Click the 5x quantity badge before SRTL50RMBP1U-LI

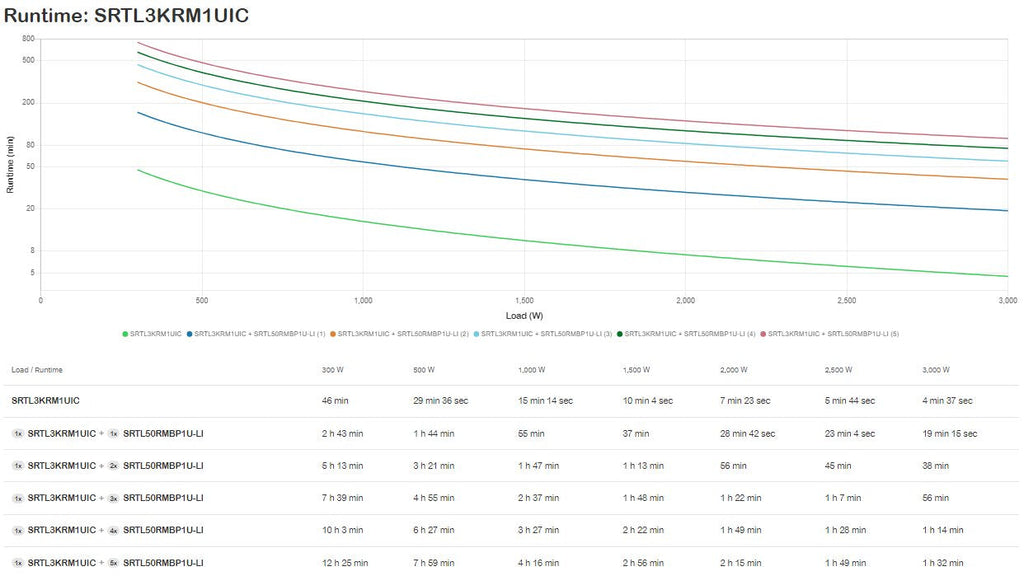click(x=113, y=562)
